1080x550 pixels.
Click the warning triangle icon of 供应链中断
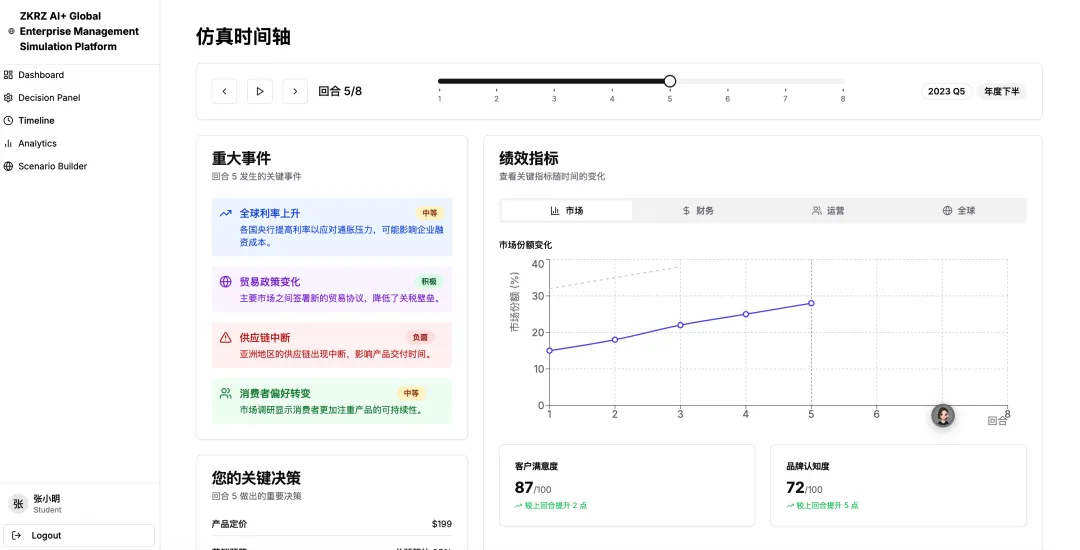coord(225,337)
